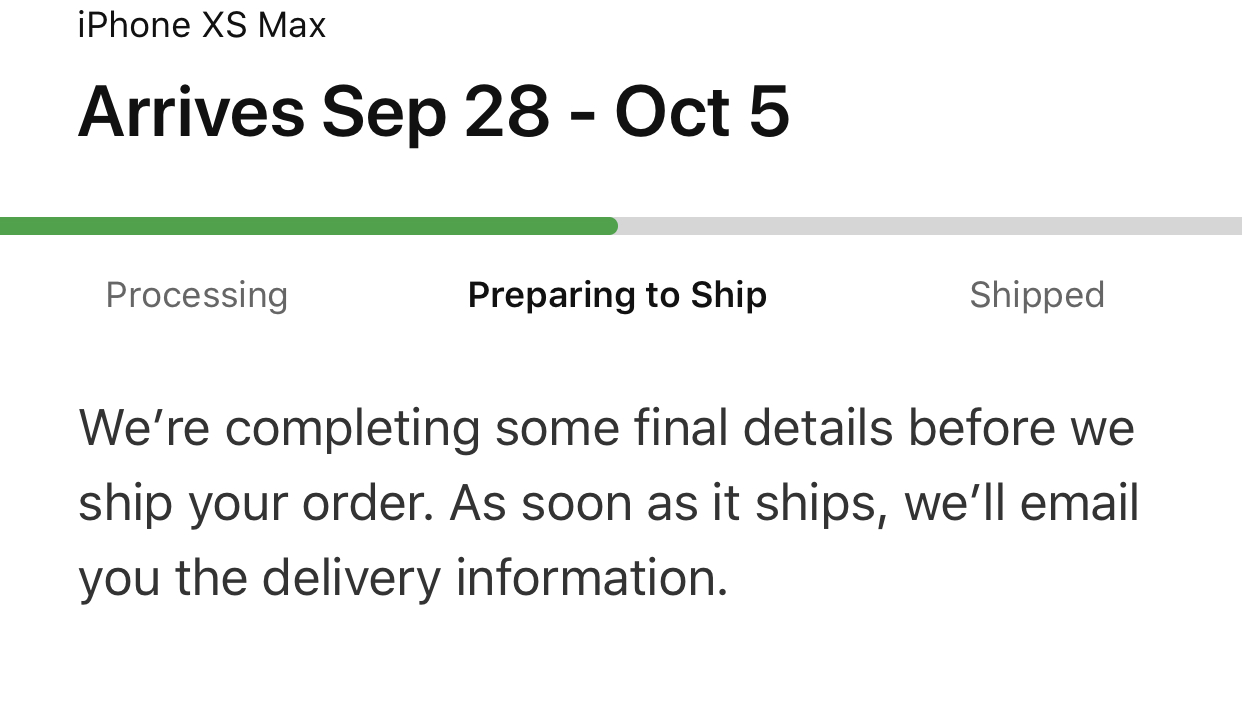The width and height of the screenshot is (1242, 706).
Task: Tap the iPhone XS Max product label
Action: pyautogui.click(x=202, y=24)
